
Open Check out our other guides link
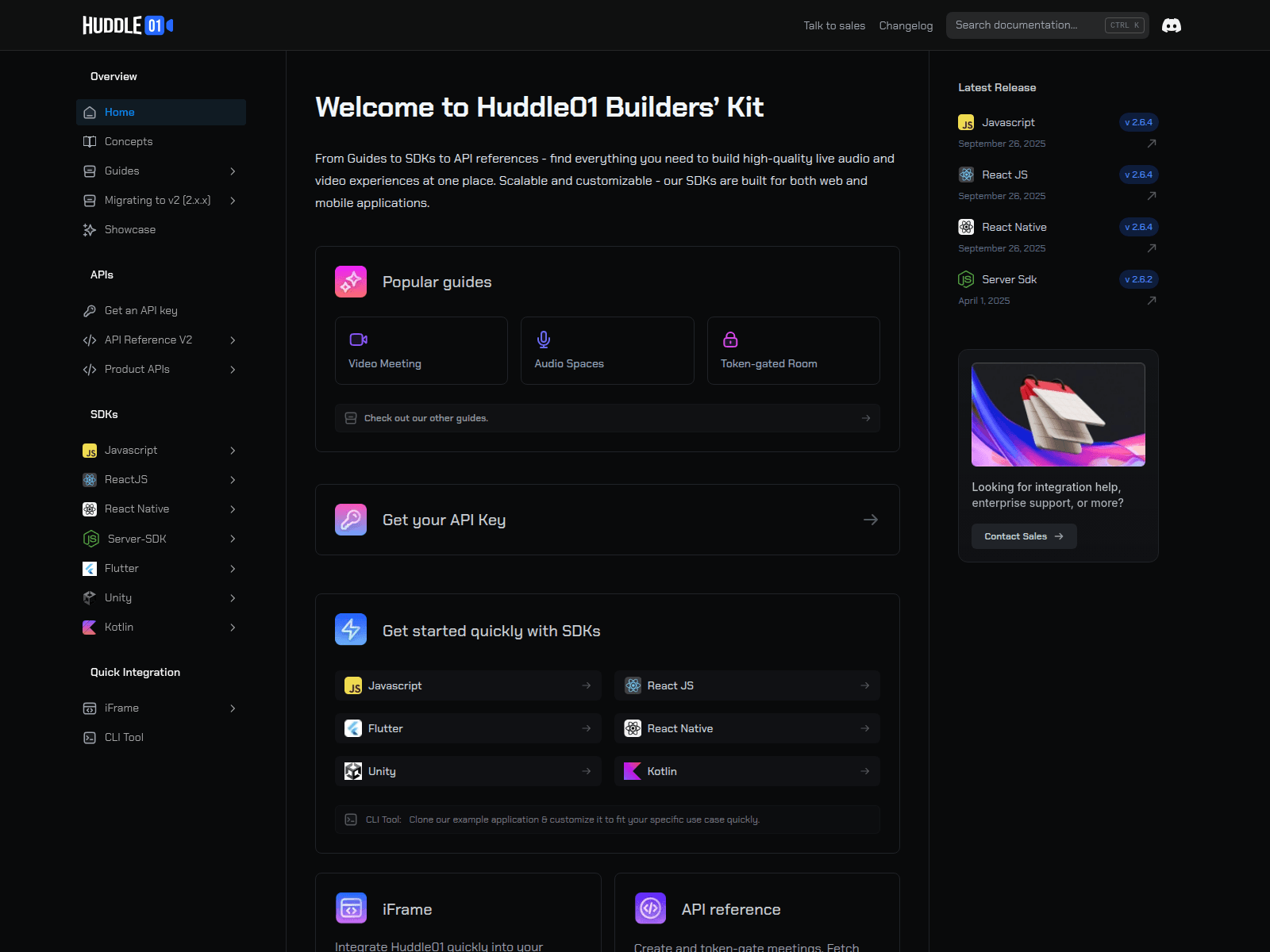425,418
